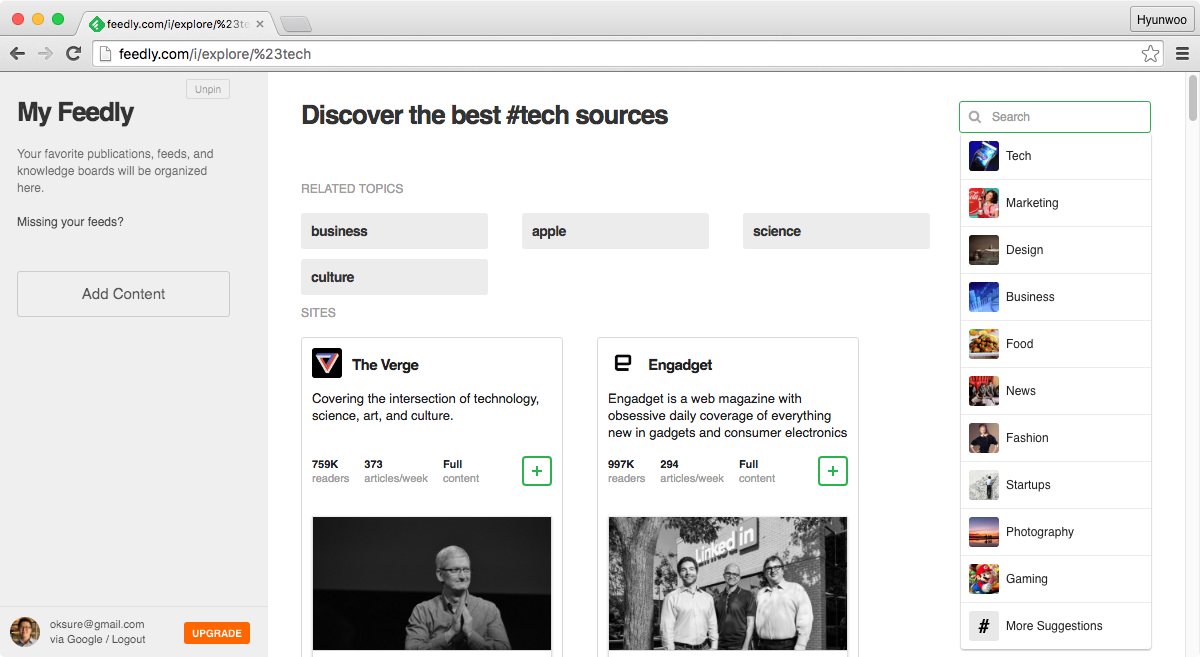Click the Add Content button
1200x657 pixels.
[124, 294]
